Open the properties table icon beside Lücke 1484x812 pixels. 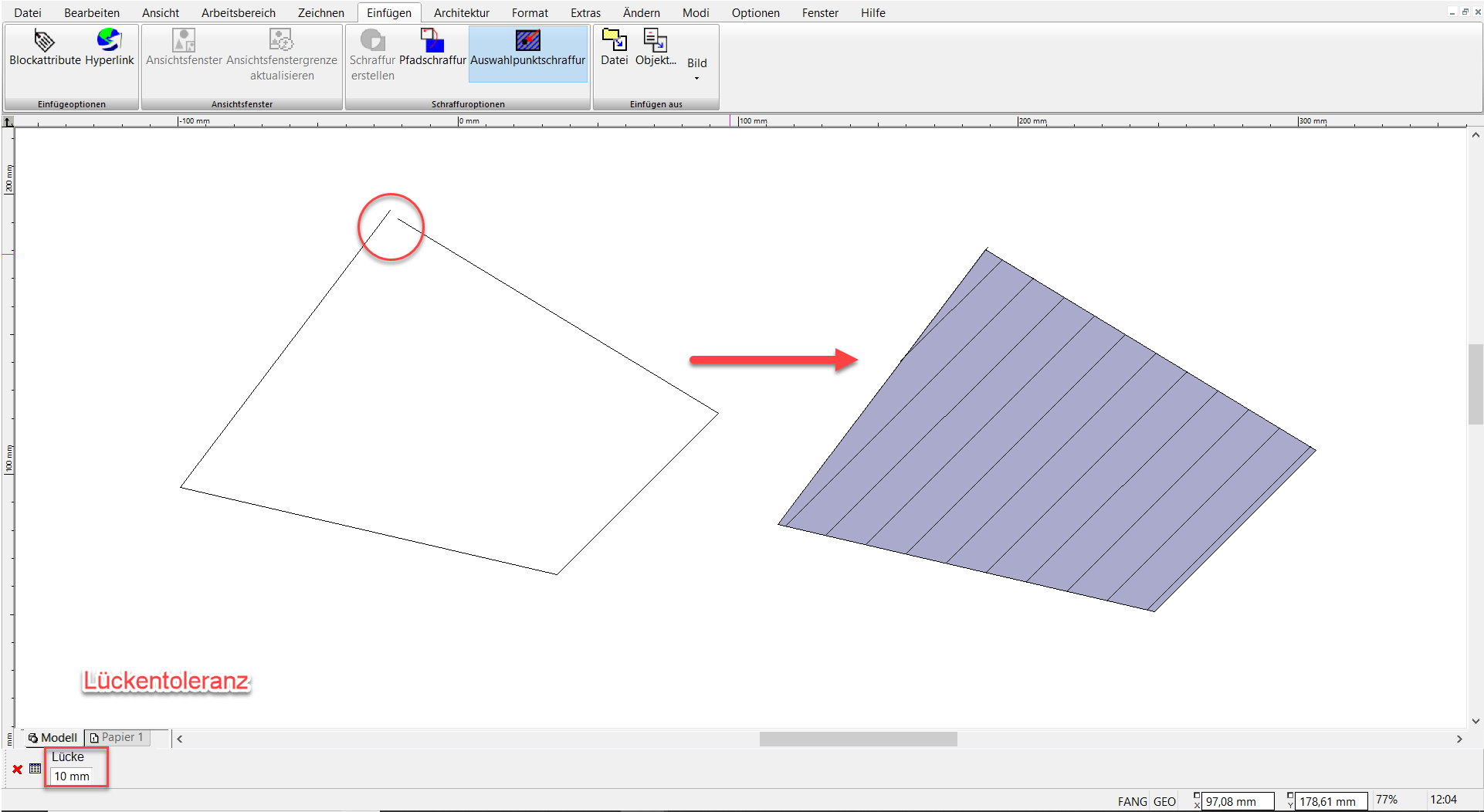pyautogui.click(x=36, y=769)
